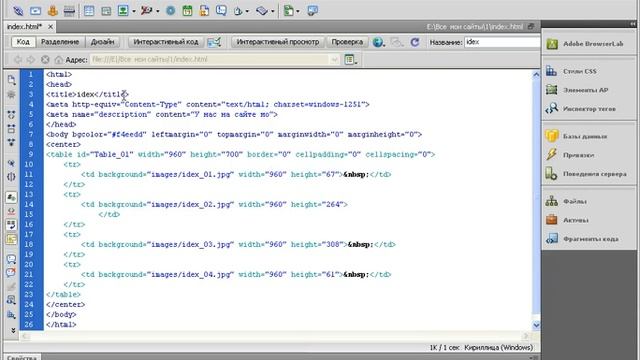Screen dimensions: 640x360
Task: Click the script insert icon
Action: pyautogui.click(x=262, y=11)
